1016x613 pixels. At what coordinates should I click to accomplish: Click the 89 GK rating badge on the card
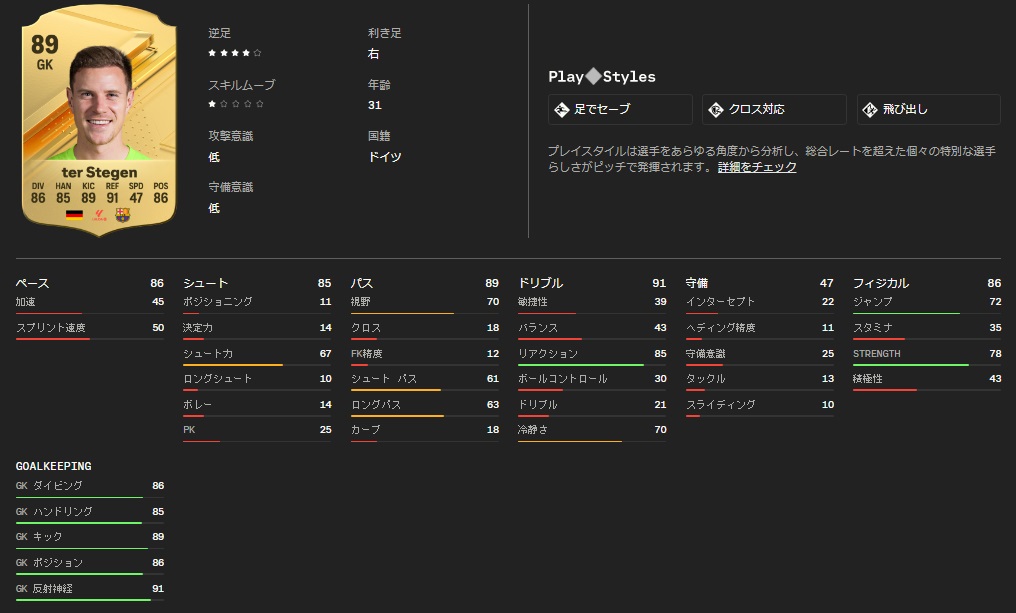tap(43, 49)
